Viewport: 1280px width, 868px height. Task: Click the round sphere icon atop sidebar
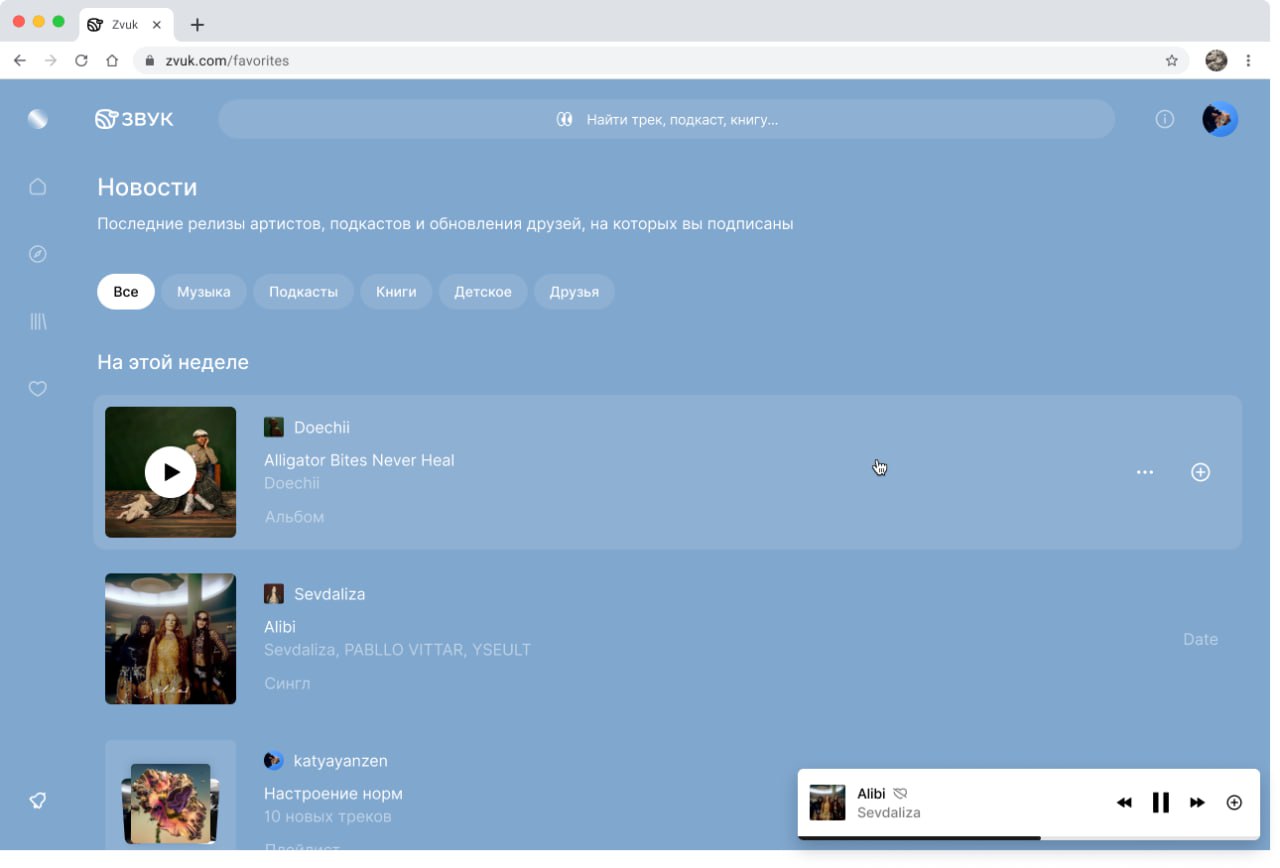click(x=38, y=119)
